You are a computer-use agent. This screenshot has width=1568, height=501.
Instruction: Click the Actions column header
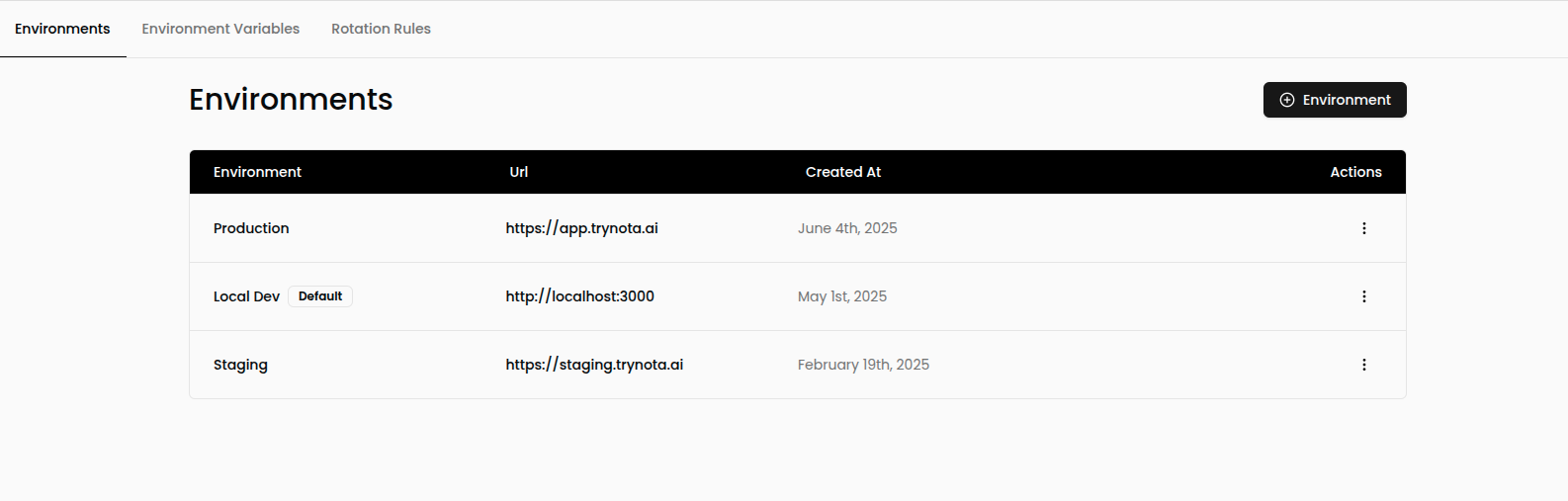pyautogui.click(x=1355, y=172)
